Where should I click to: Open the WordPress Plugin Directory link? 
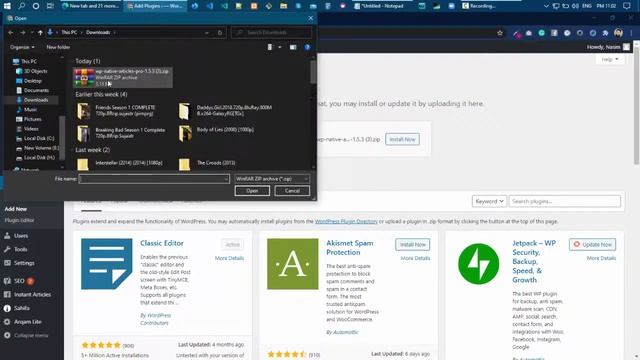346,221
